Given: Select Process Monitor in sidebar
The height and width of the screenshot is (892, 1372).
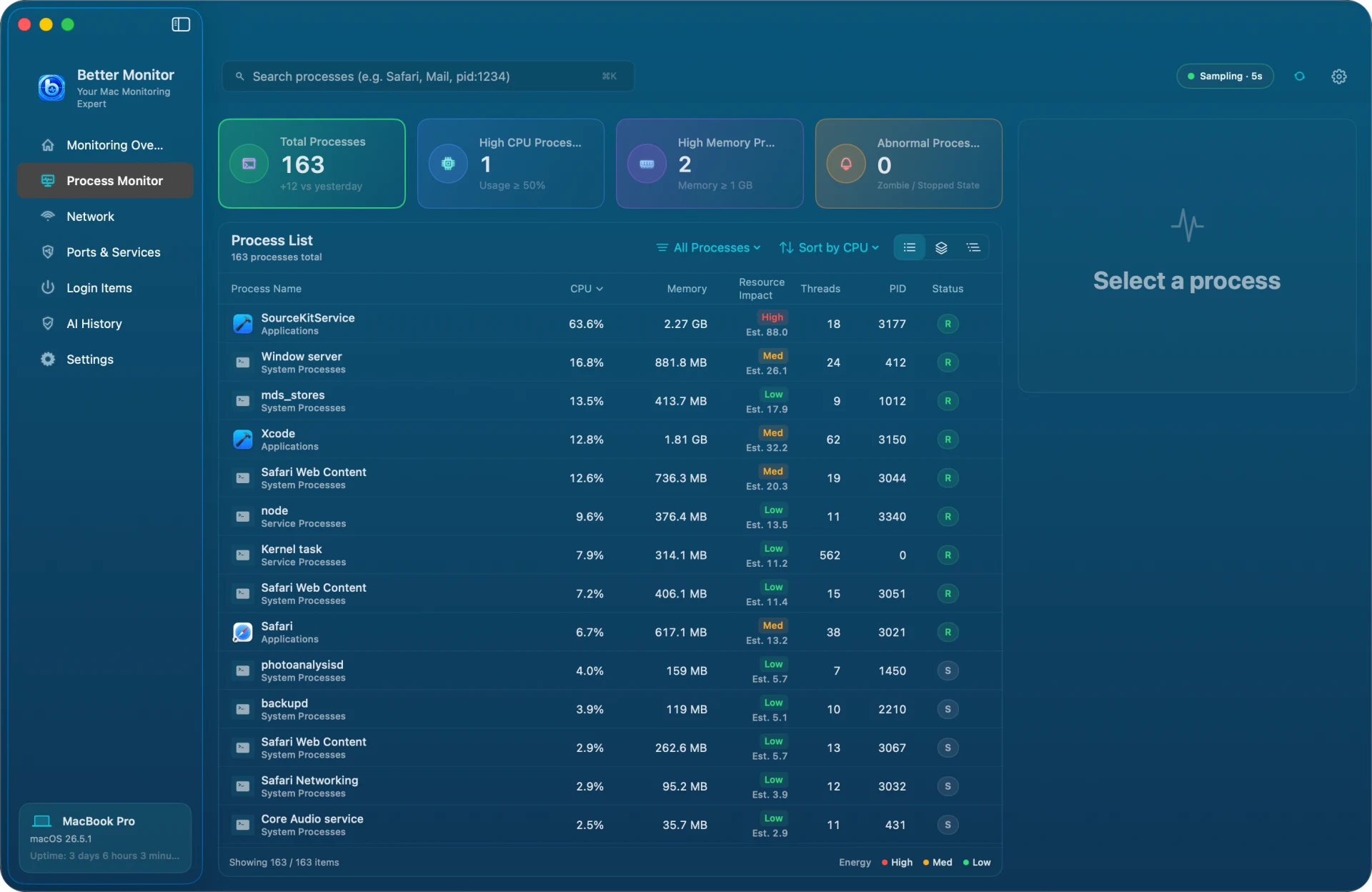Looking at the screenshot, I should (105, 181).
